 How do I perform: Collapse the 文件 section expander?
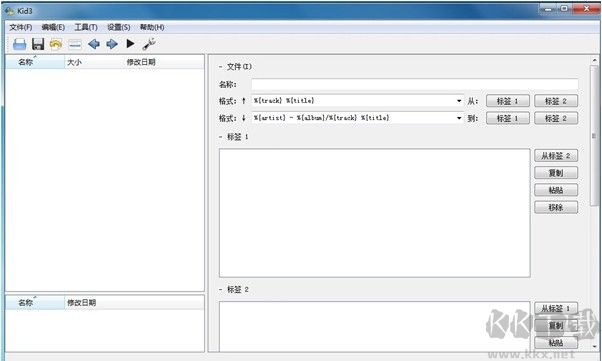click(x=221, y=67)
